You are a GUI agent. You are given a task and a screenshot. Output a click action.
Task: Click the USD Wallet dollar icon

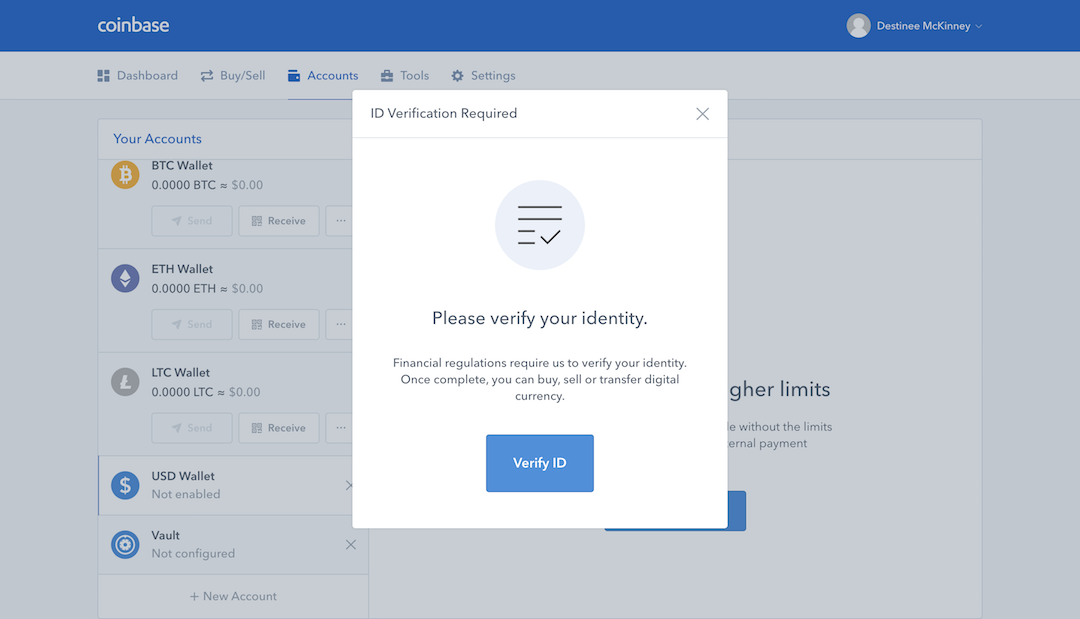[125, 485]
